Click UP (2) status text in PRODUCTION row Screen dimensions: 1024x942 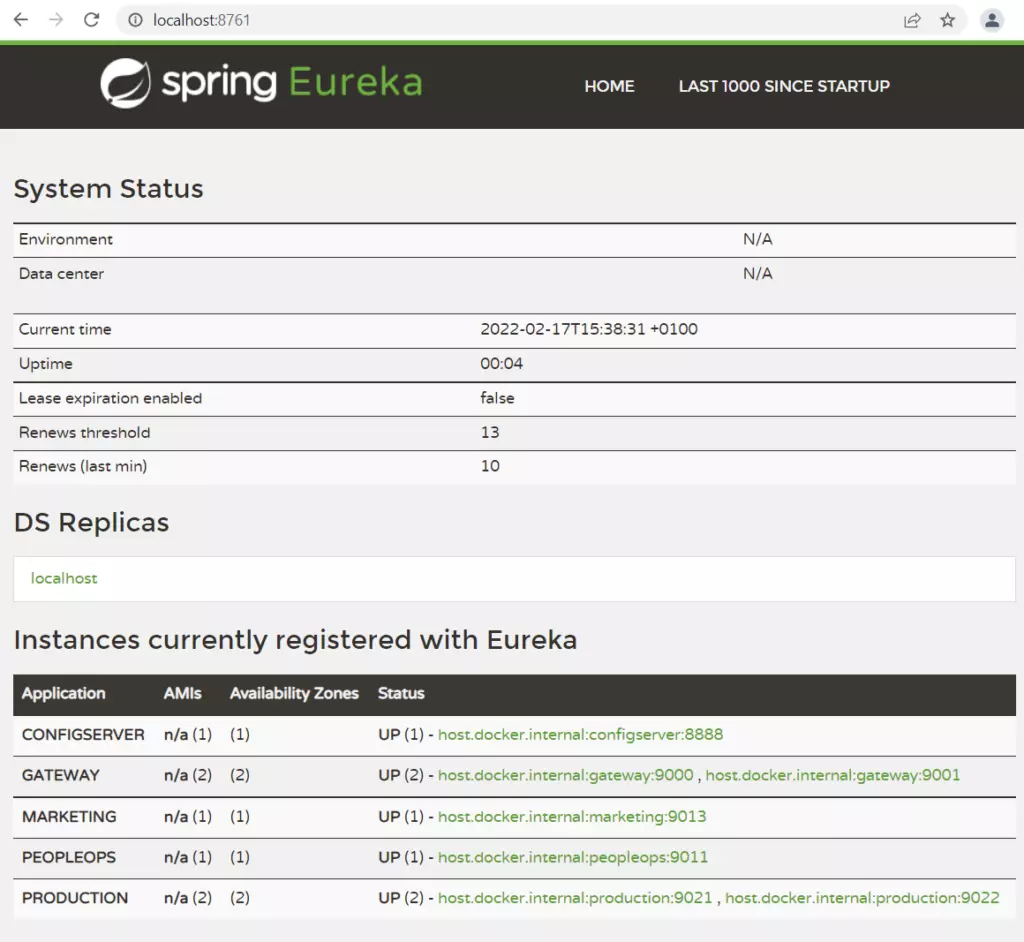(401, 898)
